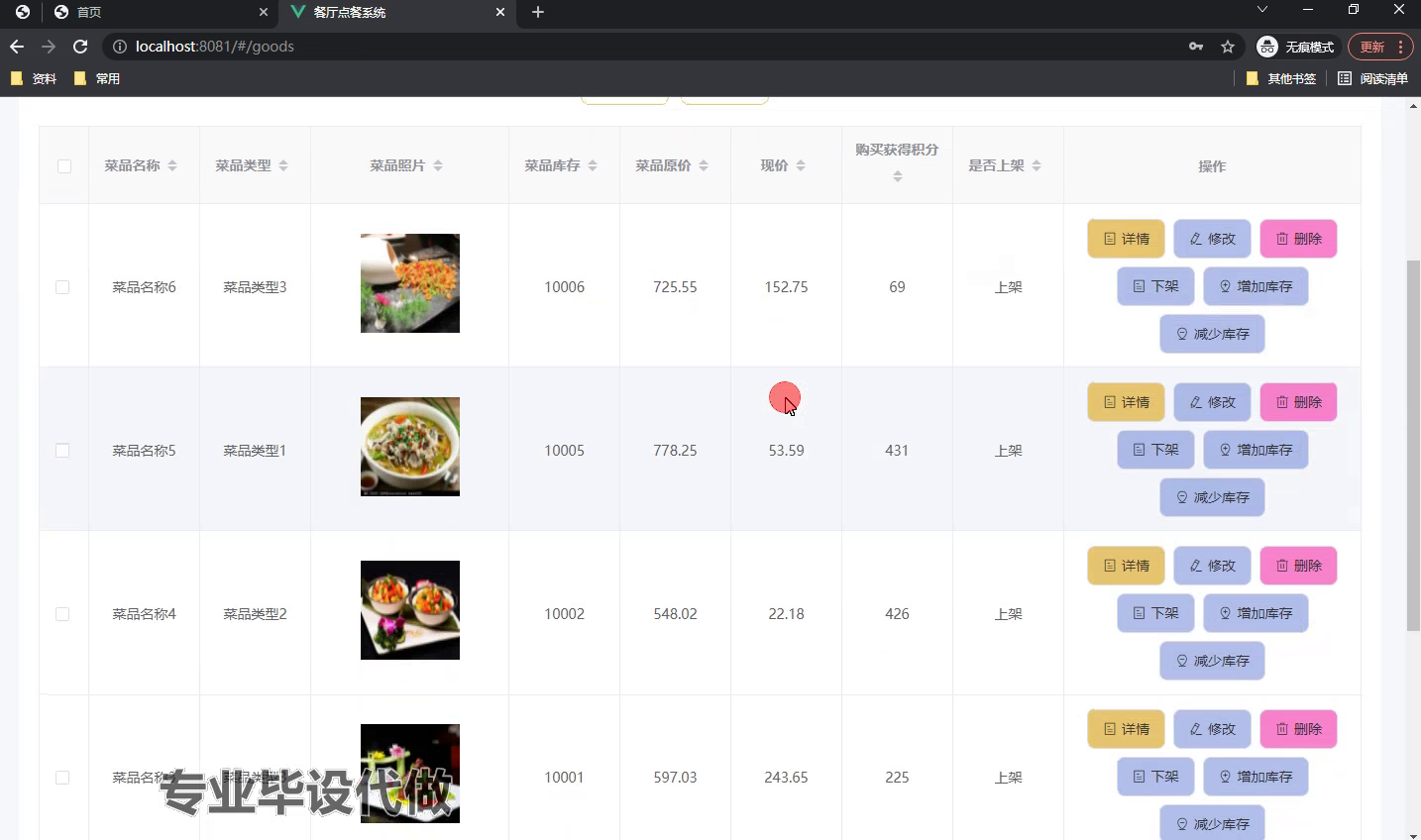Screen dimensions: 1421x840
Task: Click 减少库存 for 菜品名称5
Action: point(1212,497)
